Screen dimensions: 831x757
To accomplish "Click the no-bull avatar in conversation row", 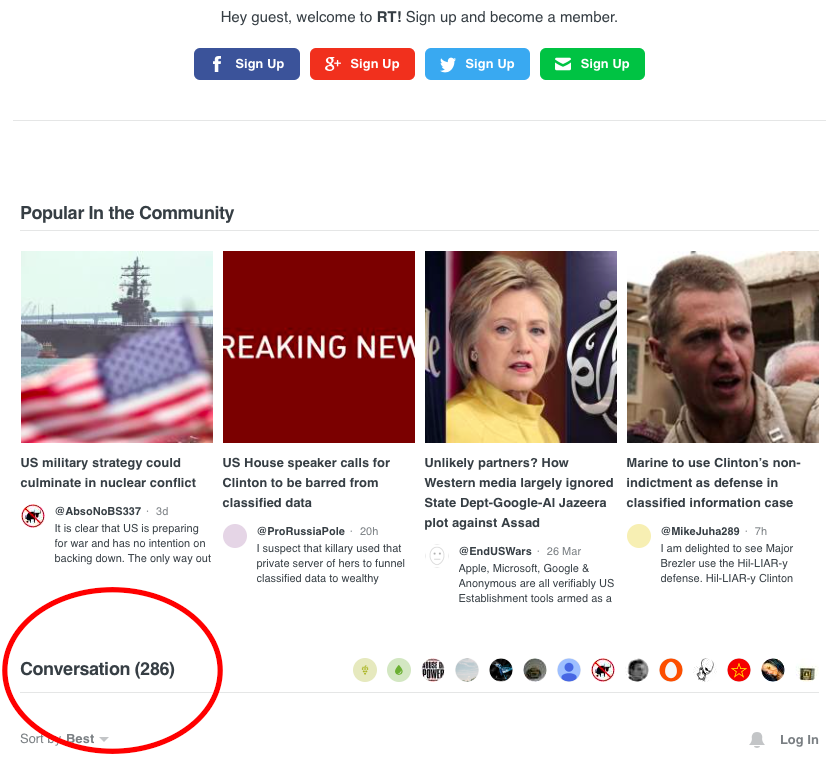I will click(x=603, y=671).
